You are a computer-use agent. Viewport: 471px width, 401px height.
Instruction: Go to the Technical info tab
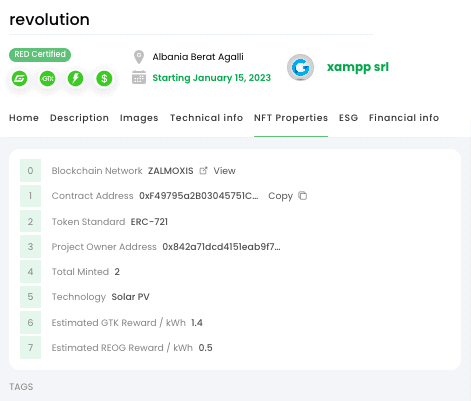(206, 118)
